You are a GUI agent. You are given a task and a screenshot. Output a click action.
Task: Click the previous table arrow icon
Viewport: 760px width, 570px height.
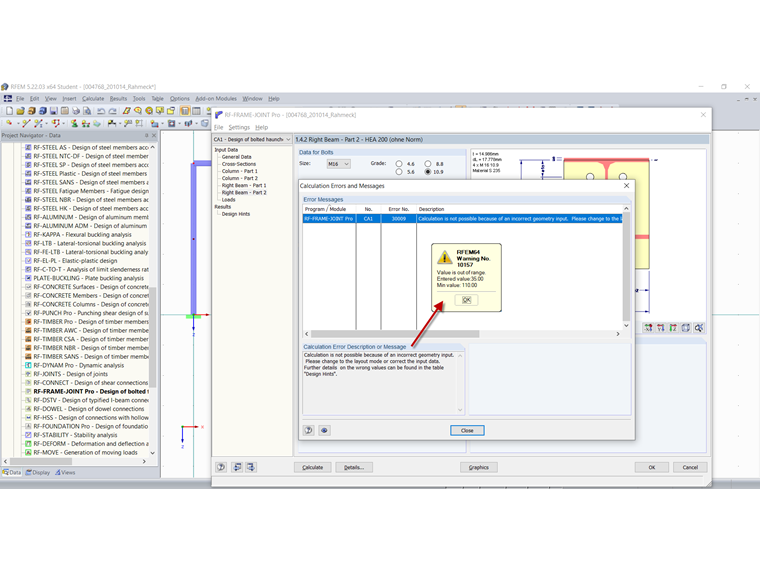[x=237, y=467]
